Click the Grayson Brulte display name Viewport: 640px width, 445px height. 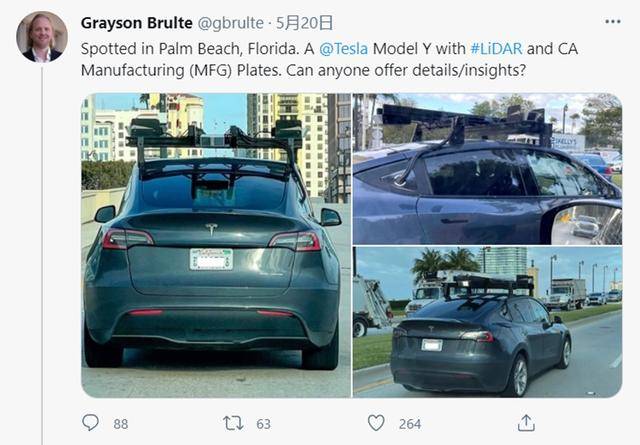[x=136, y=23]
